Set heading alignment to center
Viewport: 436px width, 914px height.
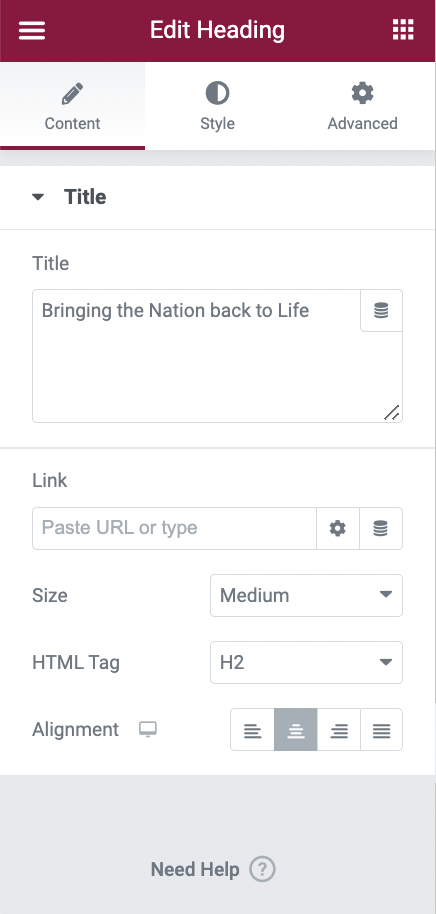coord(296,730)
